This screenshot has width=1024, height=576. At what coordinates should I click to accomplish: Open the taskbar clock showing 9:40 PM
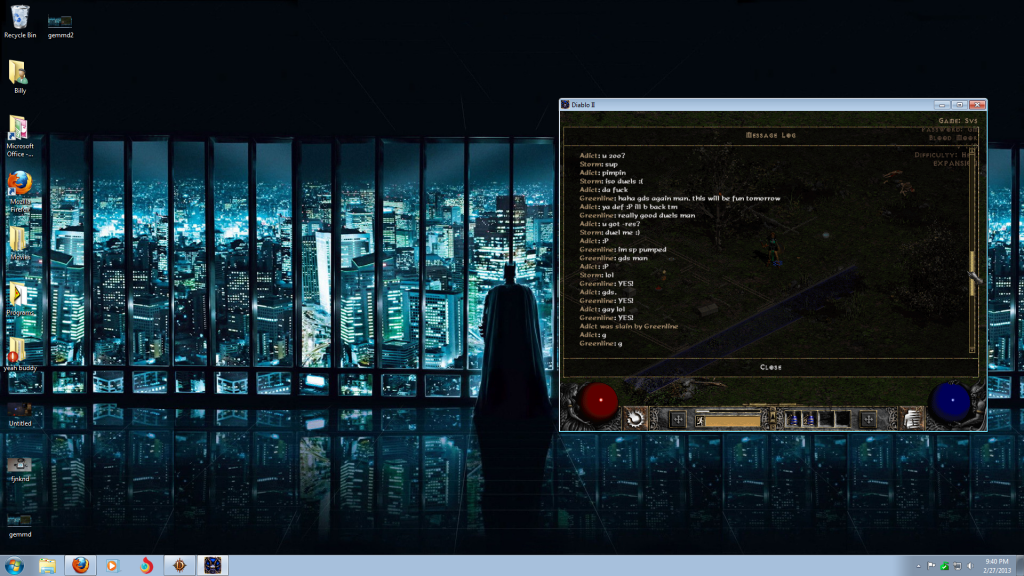tap(997, 566)
